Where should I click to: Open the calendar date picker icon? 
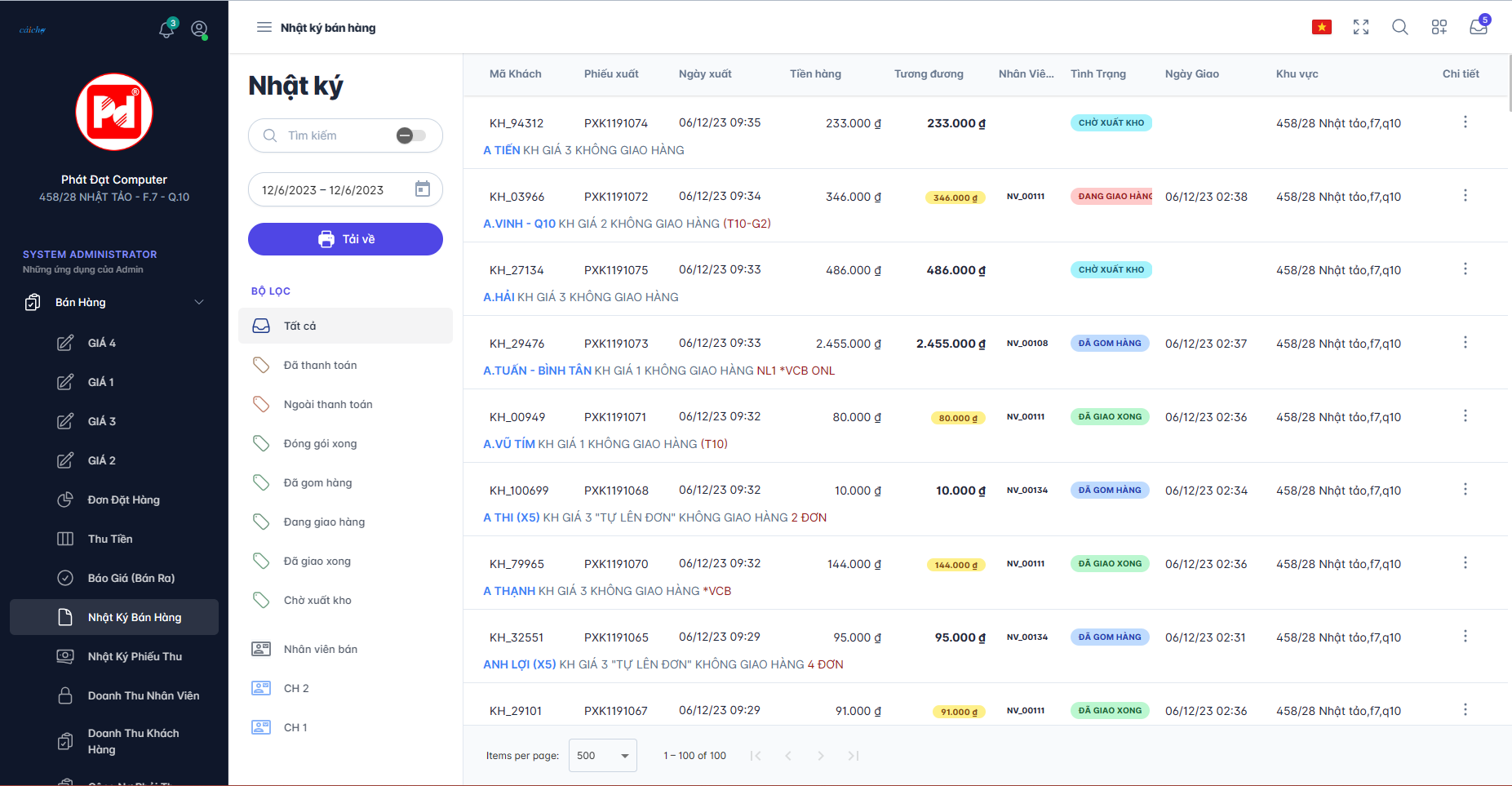[422, 189]
